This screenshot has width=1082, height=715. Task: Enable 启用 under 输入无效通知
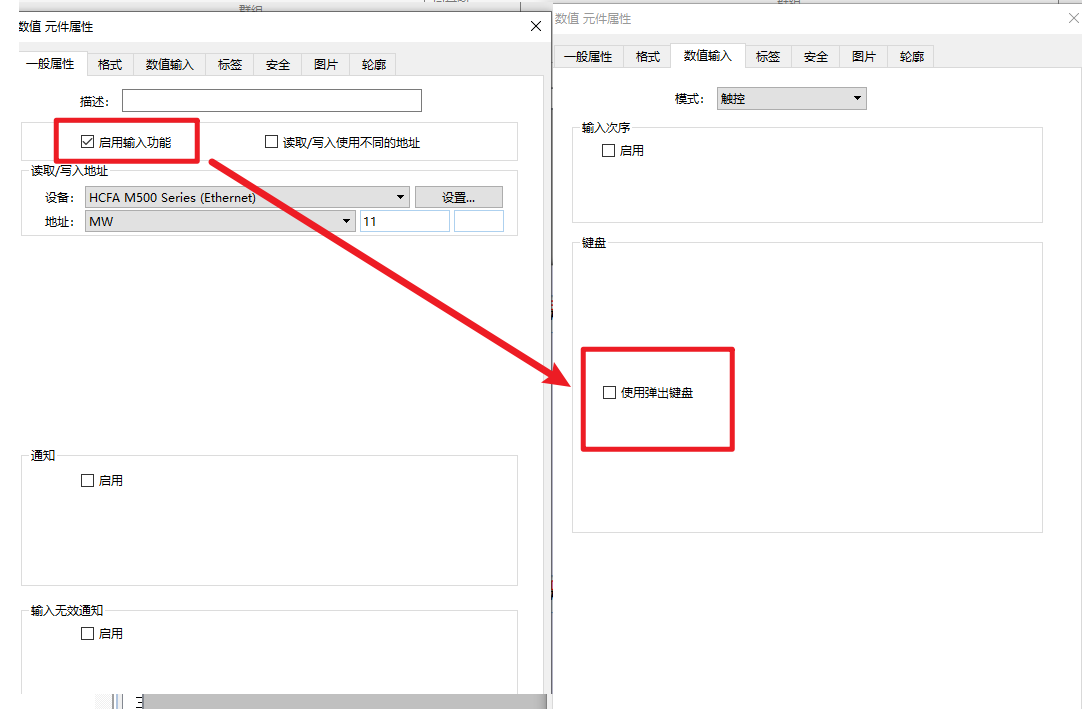(87, 633)
